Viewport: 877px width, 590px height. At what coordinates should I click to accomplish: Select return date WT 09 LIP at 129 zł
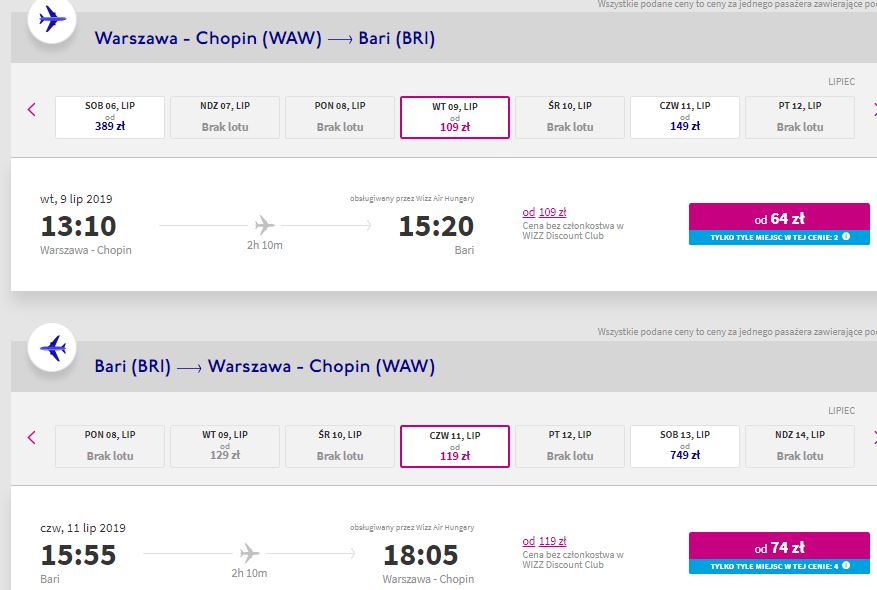point(225,446)
